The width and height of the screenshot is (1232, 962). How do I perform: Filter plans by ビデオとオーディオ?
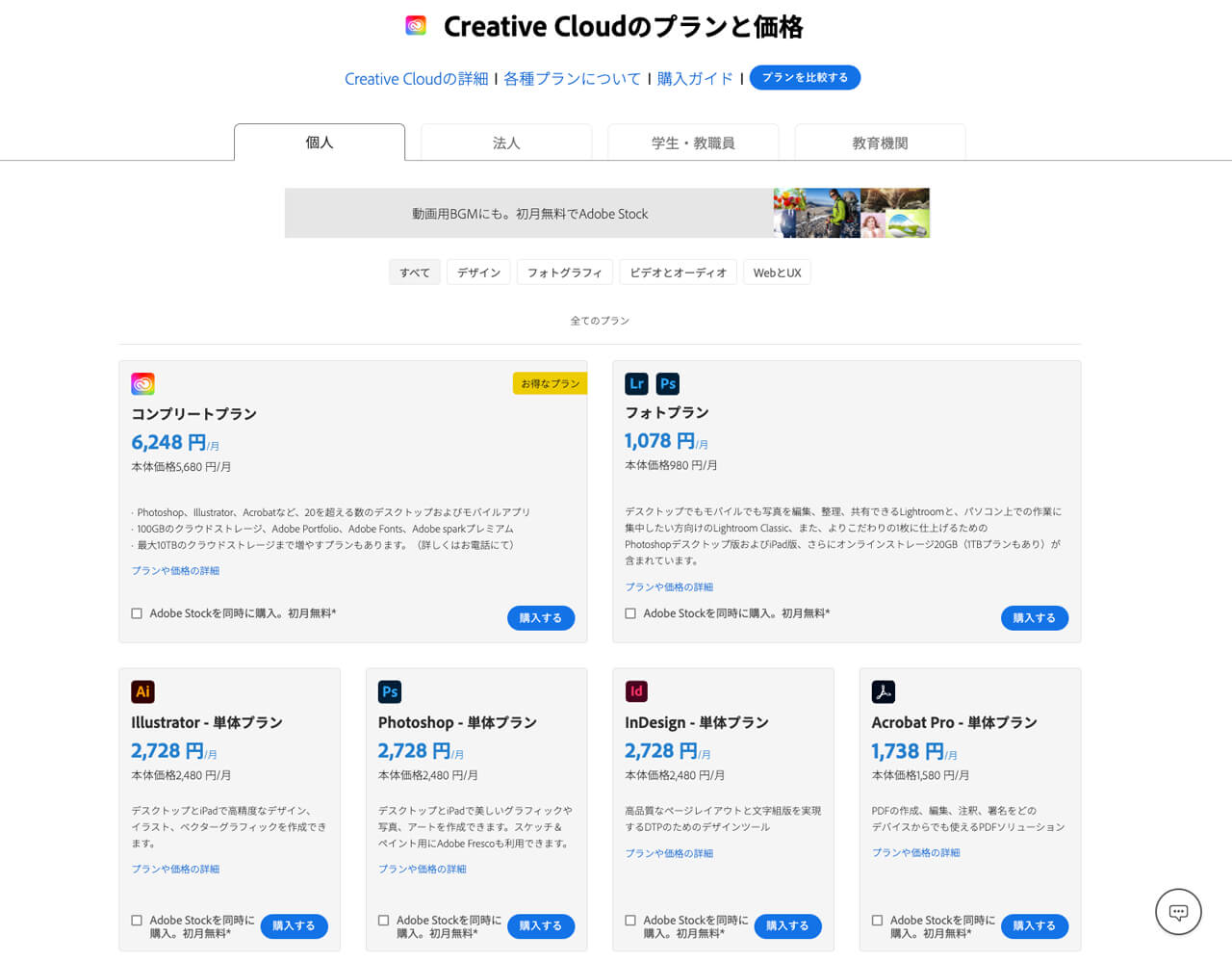tap(679, 273)
